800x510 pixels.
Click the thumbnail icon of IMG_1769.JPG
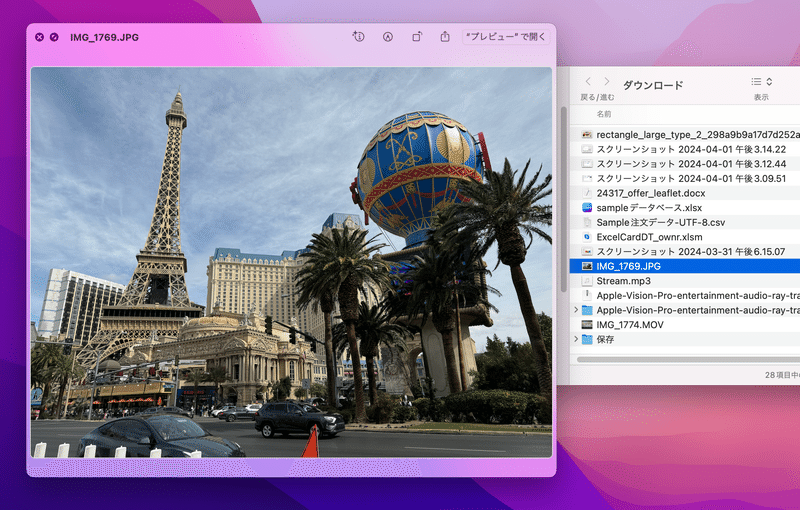pos(587,266)
